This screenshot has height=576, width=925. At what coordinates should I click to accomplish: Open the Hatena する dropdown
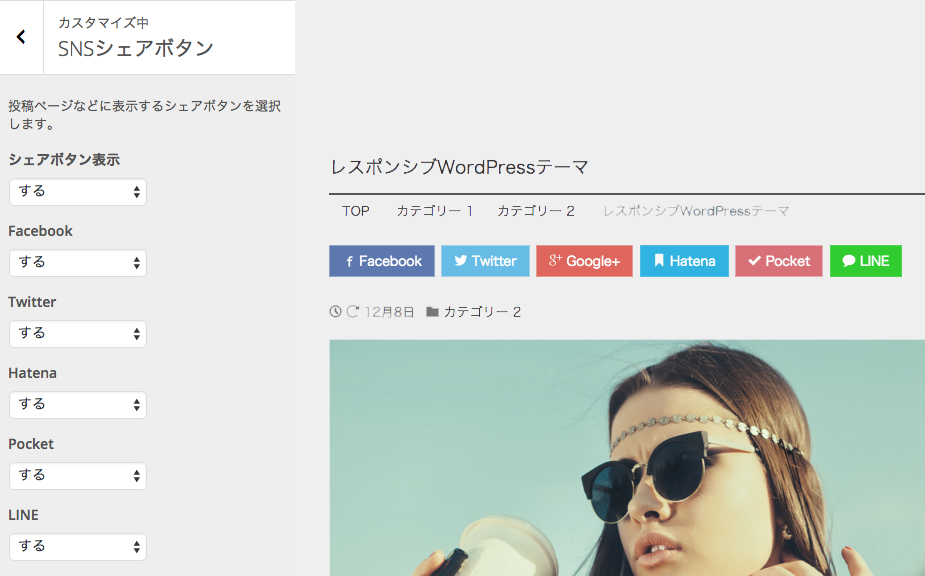78,405
